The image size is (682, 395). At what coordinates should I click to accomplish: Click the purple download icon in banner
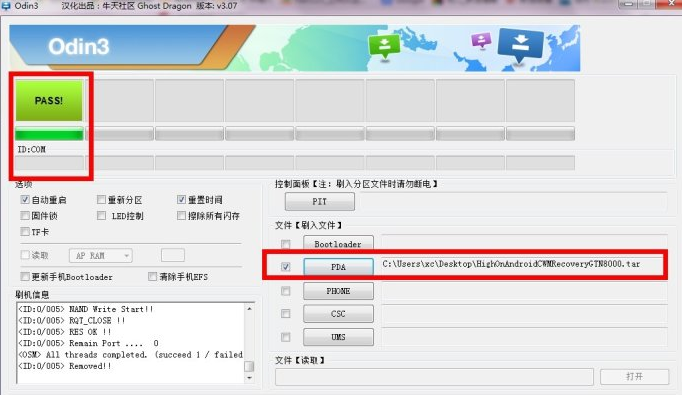481,41
